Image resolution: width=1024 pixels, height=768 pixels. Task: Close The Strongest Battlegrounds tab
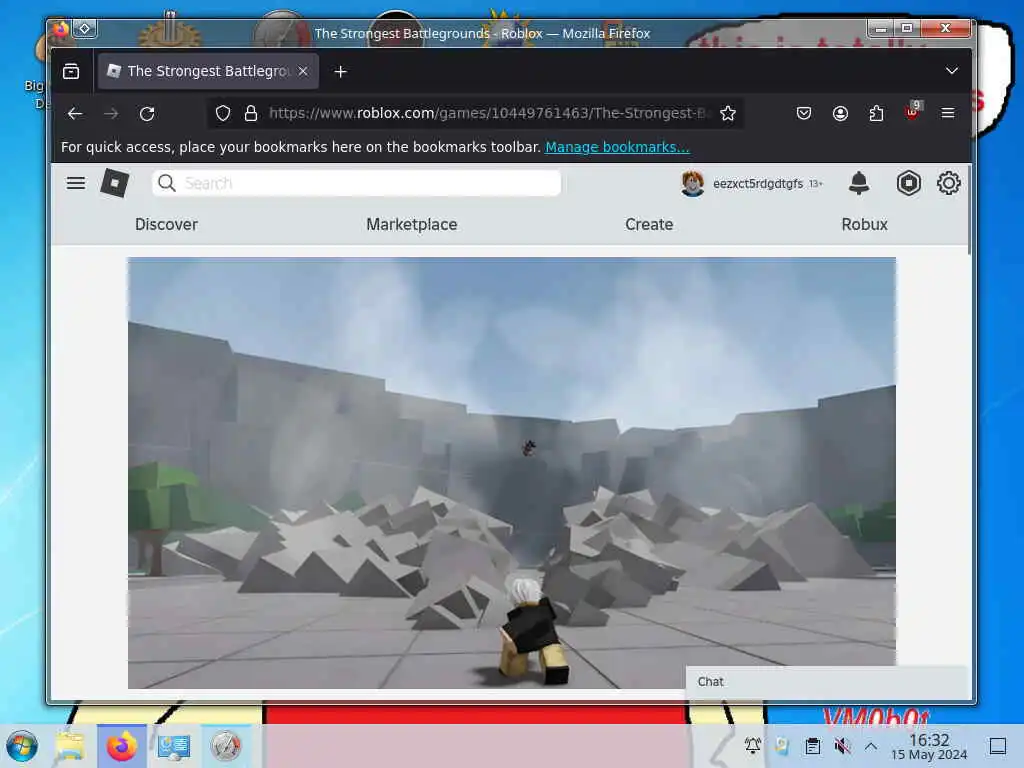pos(303,71)
